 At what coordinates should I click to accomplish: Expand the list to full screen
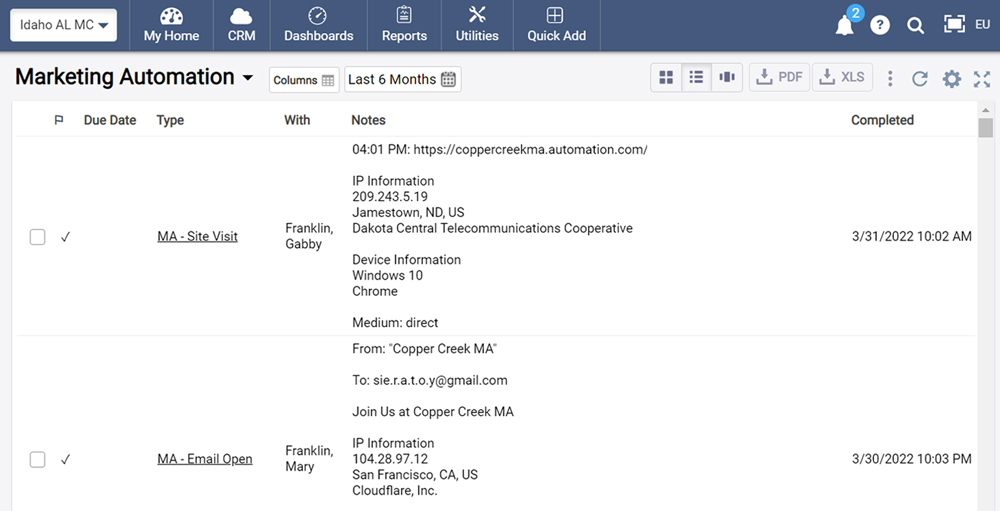982,78
